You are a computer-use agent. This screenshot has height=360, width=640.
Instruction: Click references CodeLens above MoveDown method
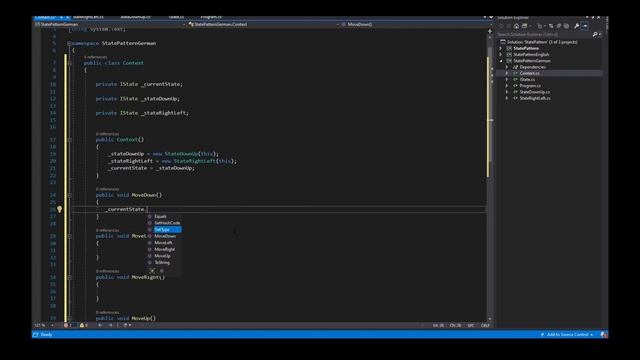click(107, 189)
